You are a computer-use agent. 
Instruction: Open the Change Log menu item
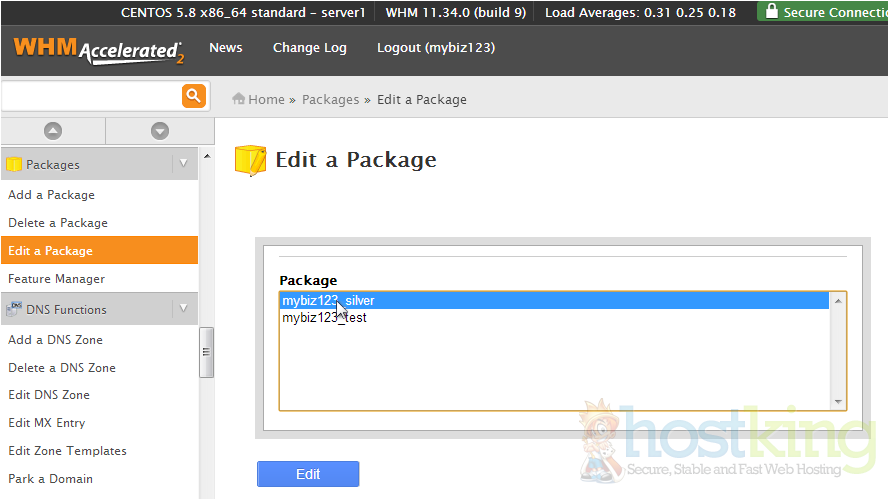point(310,48)
